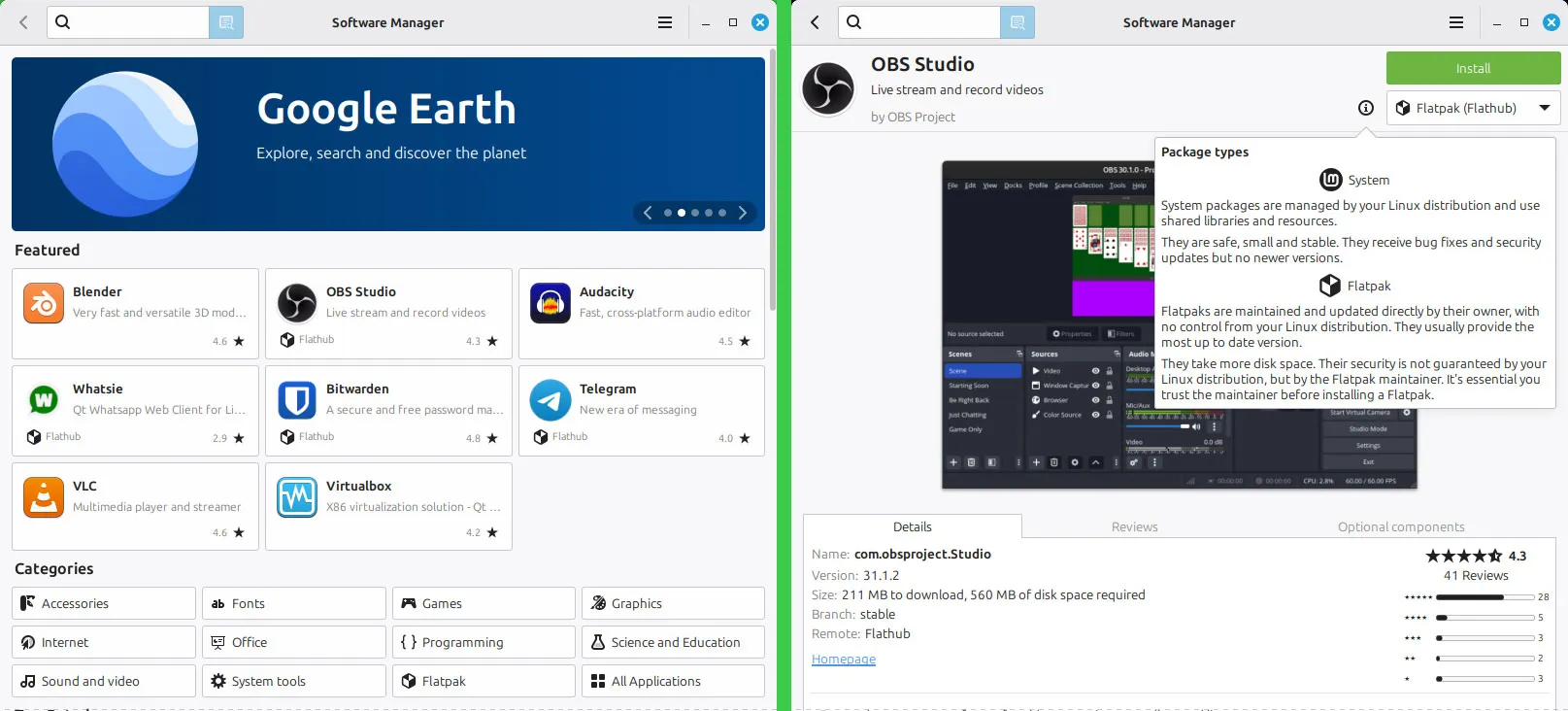Open the Blender app tile
Viewport: 1568px width, 711px height.
pos(135,314)
